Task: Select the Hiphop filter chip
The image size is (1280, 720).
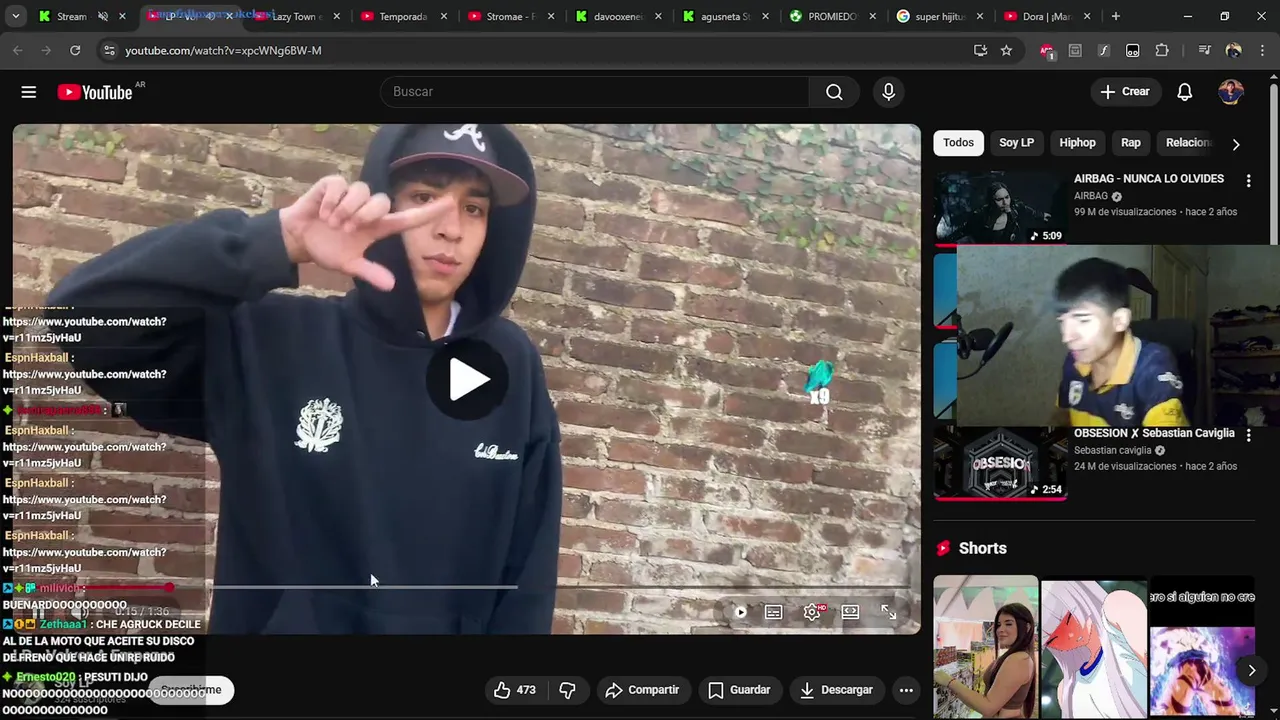Action: (1077, 143)
